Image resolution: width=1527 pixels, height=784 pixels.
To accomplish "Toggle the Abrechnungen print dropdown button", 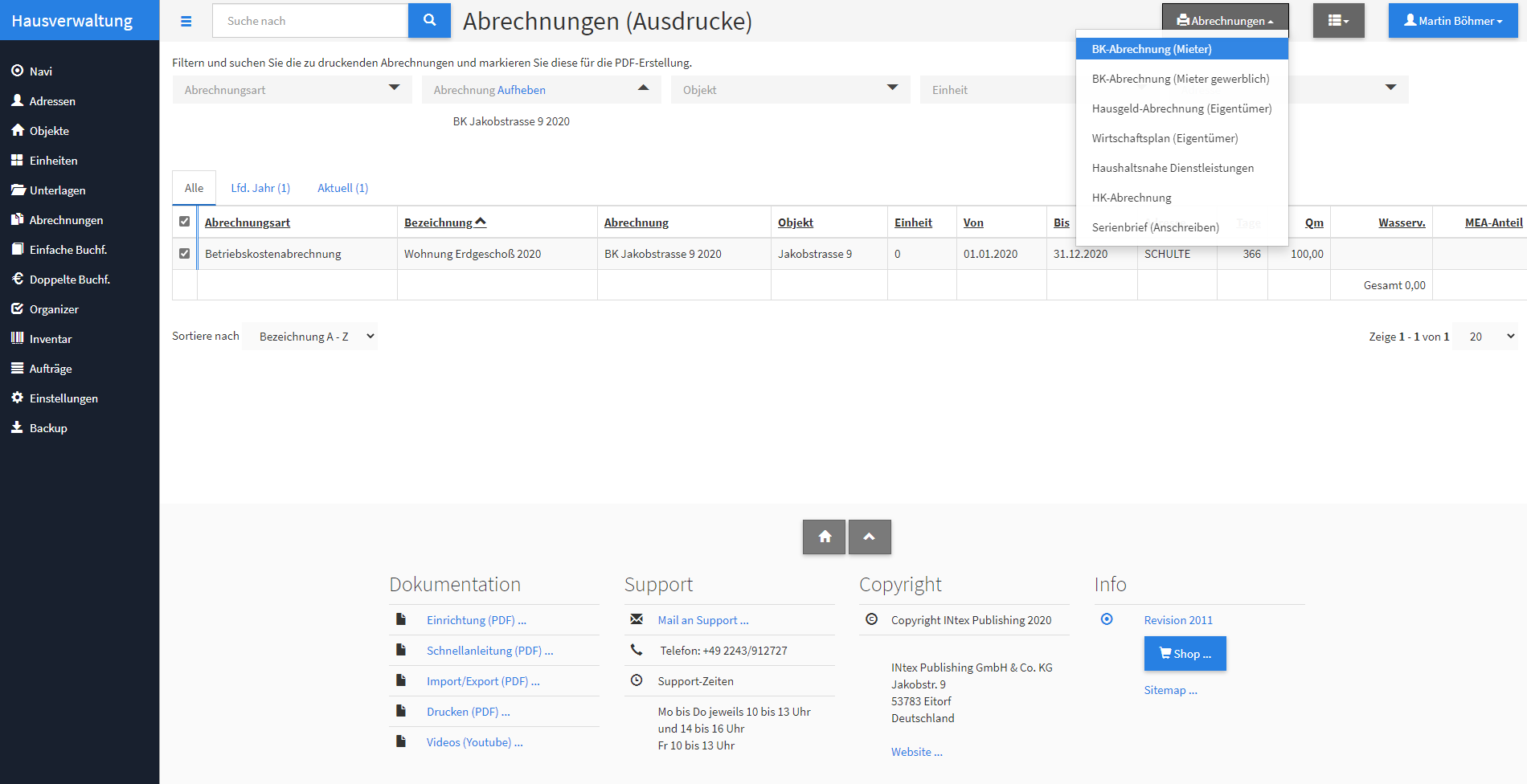I will click(x=1225, y=21).
